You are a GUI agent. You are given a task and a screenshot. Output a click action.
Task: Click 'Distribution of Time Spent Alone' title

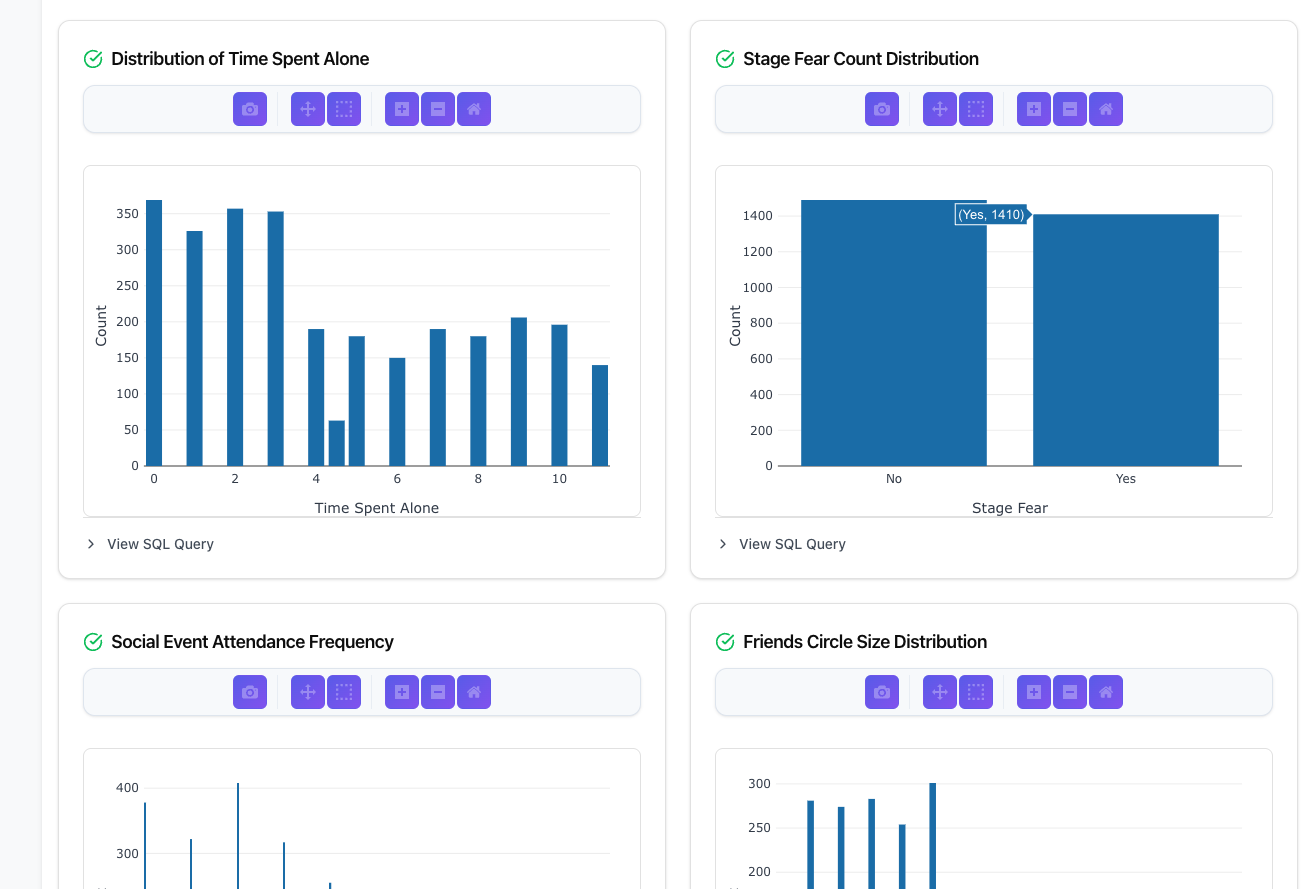click(x=240, y=59)
